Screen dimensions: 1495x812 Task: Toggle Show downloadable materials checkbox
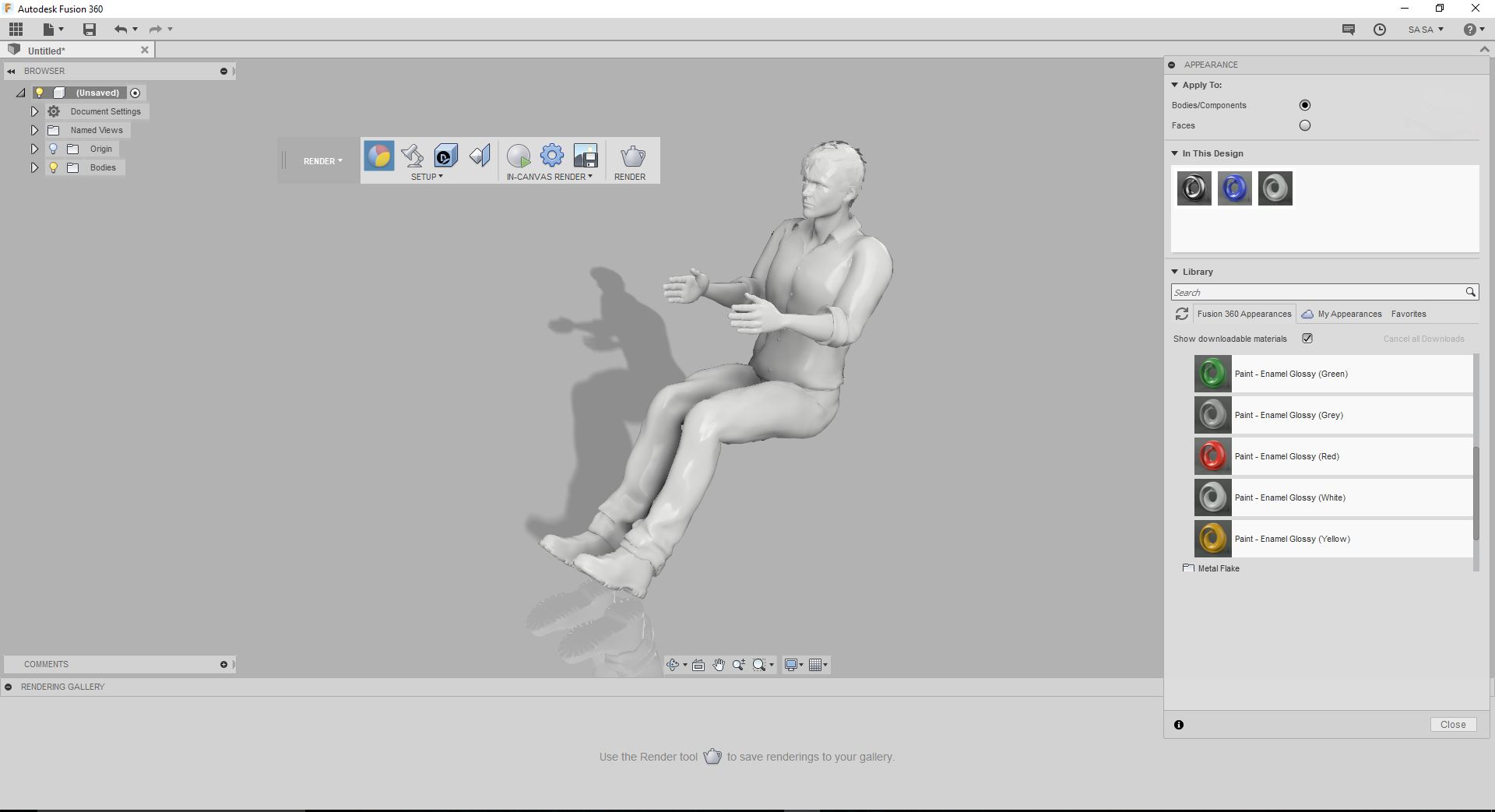1307,339
